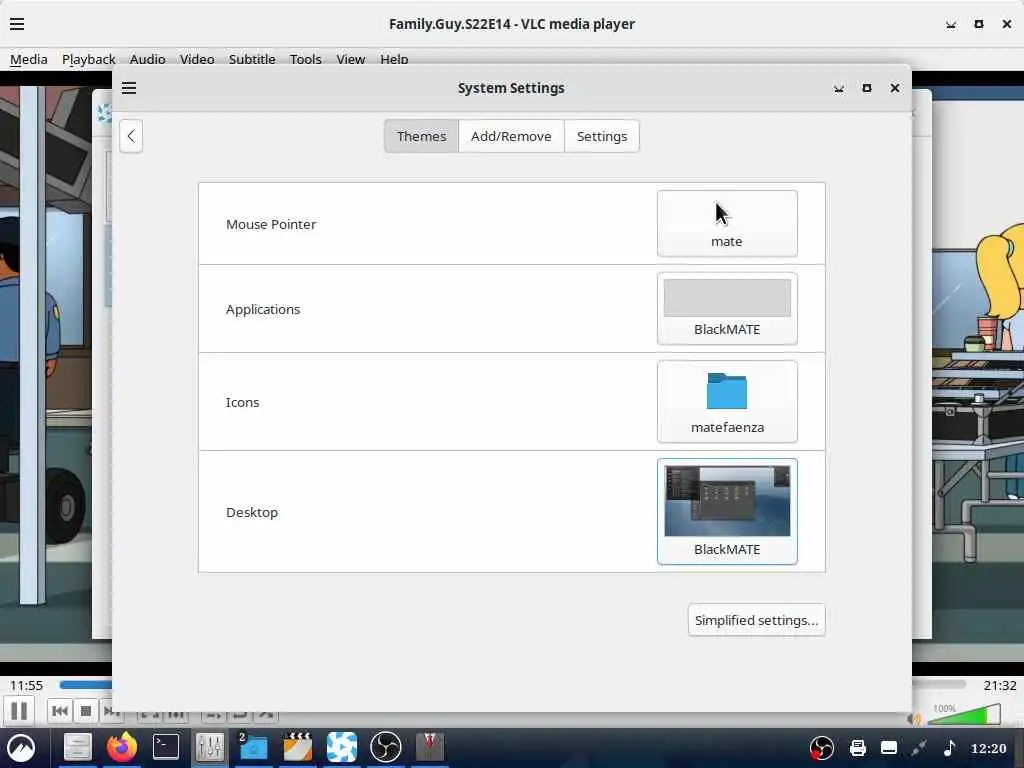Open the View menu in VLC
1024x768 pixels.
coord(351,59)
